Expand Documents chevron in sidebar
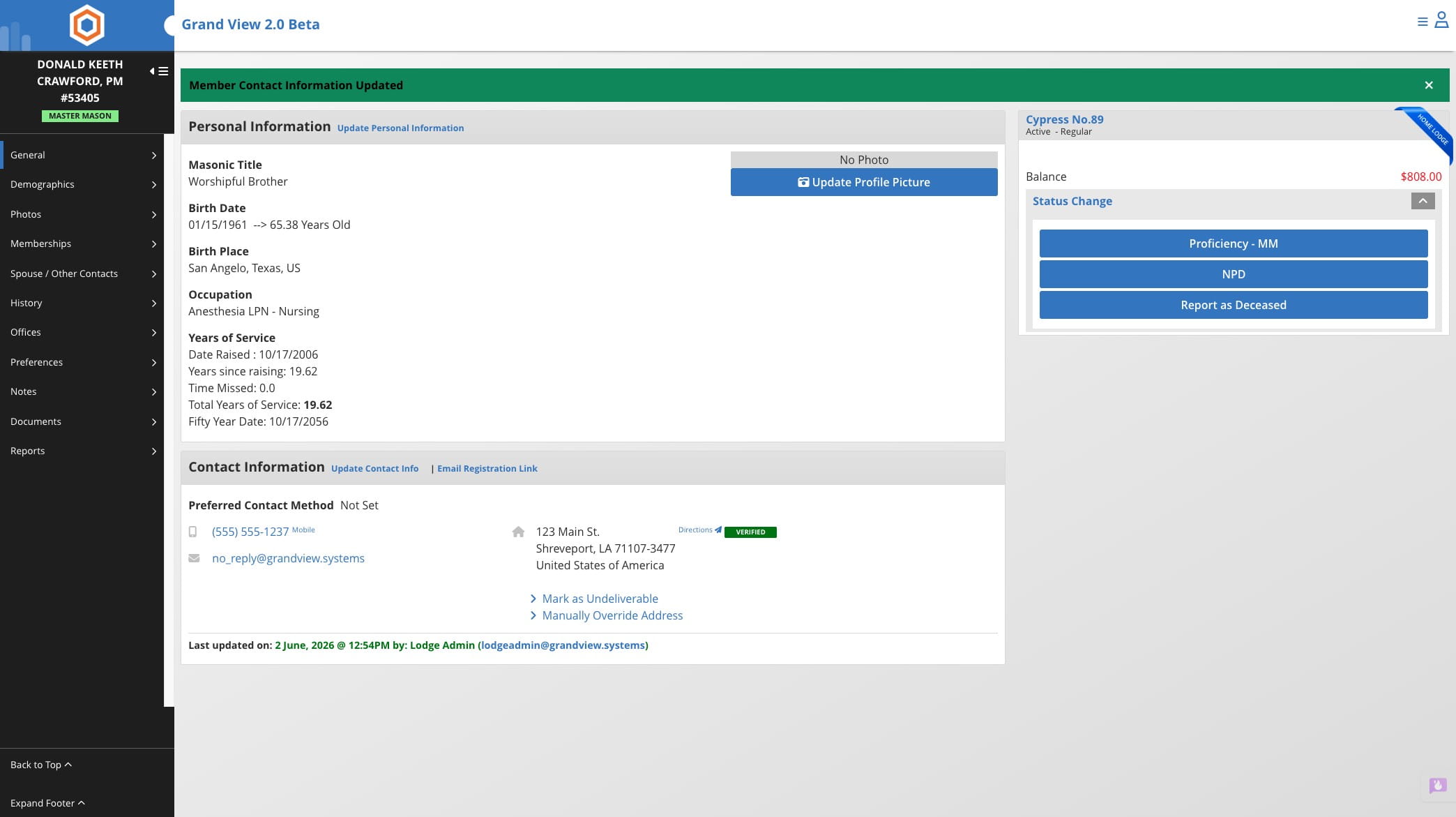This screenshot has height=817, width=1456. pos(154,421)
